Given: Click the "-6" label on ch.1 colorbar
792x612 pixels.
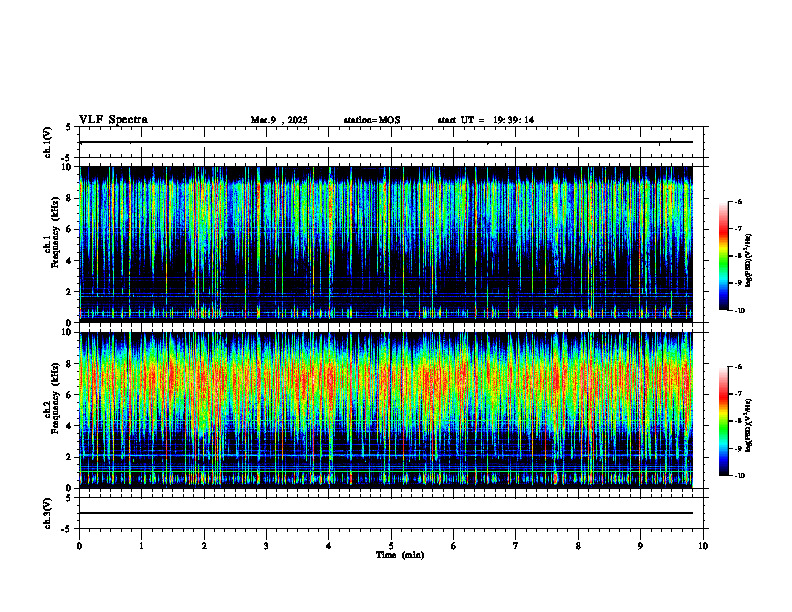Looking at the screenshot, I should click(738, 201).
